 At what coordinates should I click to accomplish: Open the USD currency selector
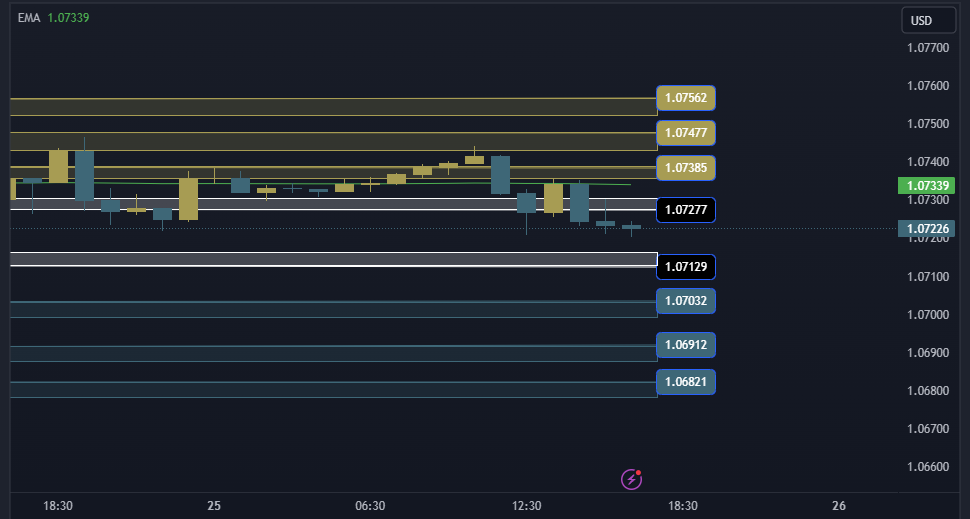click(x=928, y=20)
